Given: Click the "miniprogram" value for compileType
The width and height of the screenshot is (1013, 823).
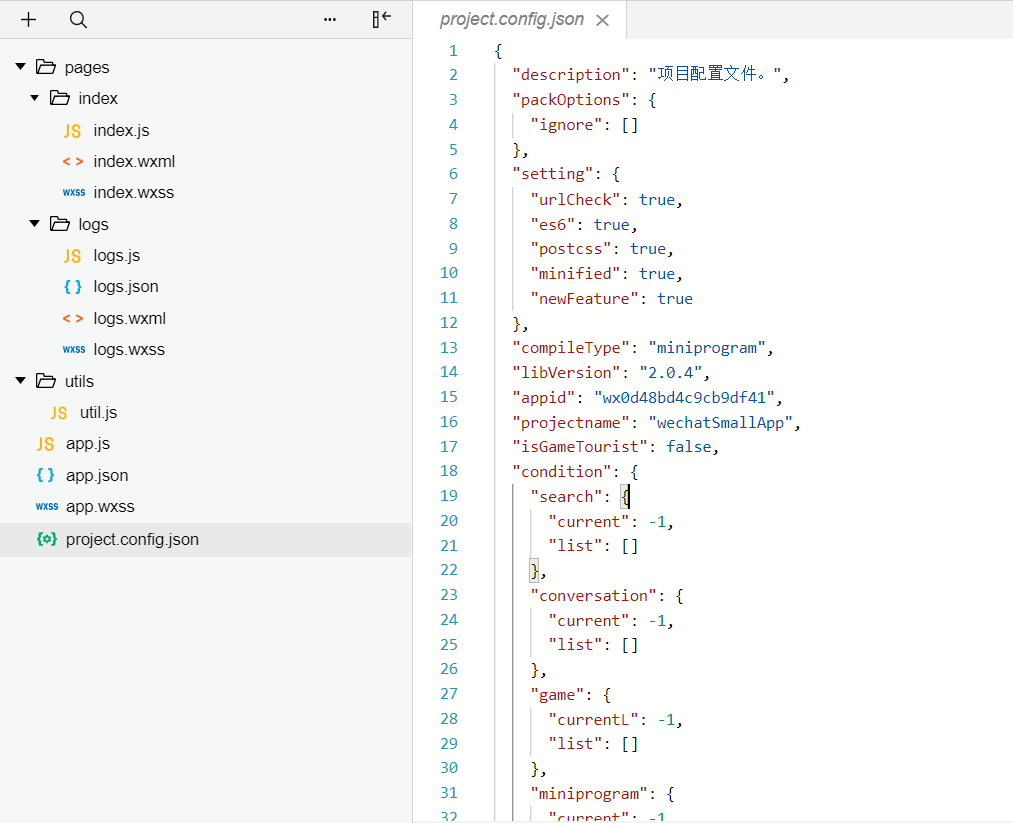Looking at the screenshot, I should [x=706, y=348].
